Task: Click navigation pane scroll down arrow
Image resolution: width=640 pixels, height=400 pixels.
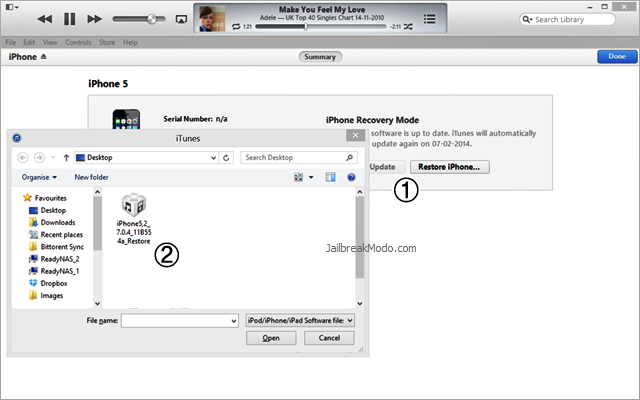Action: click(x=98, y=303)
